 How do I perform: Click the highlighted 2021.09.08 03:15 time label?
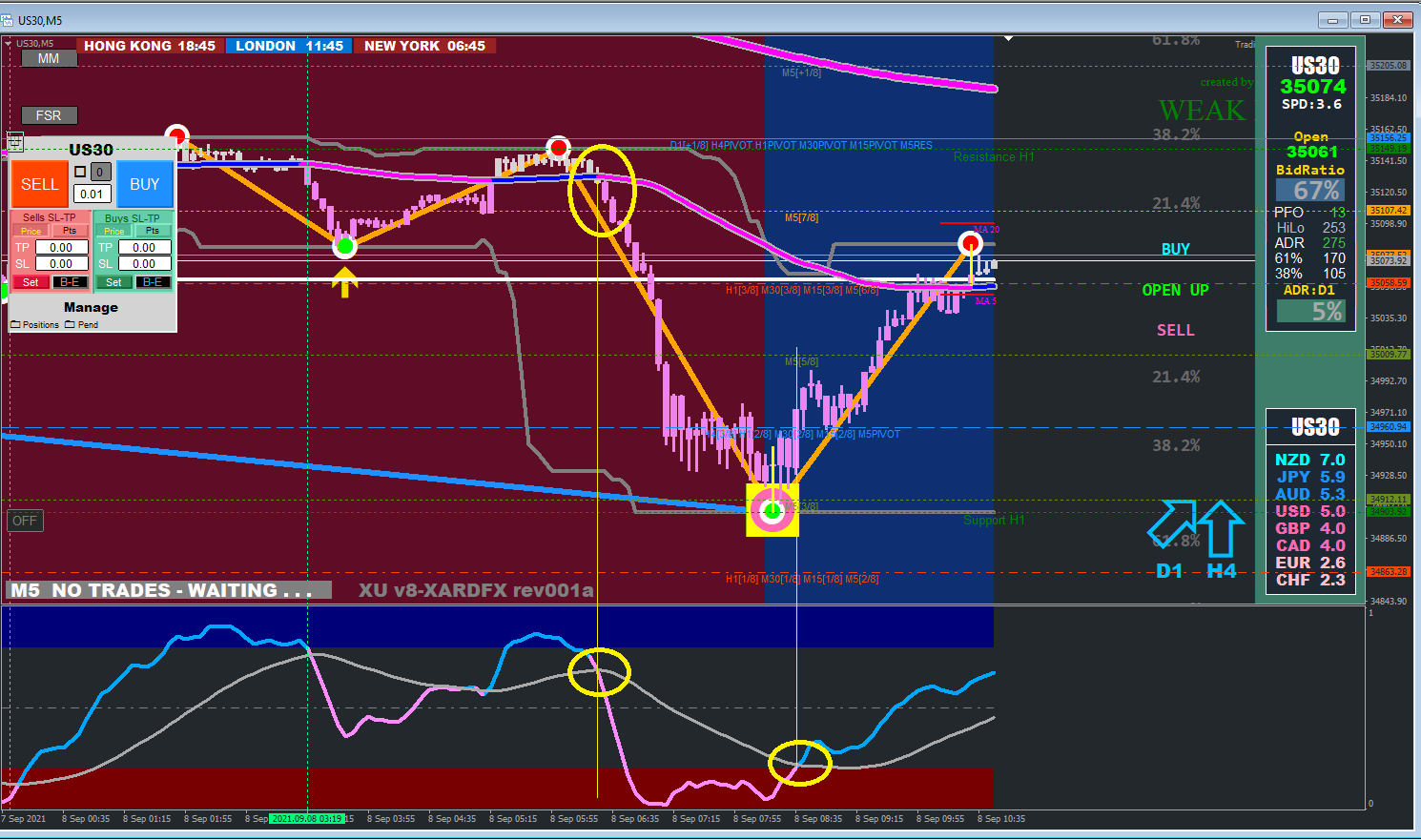click(x=307, y=818)
